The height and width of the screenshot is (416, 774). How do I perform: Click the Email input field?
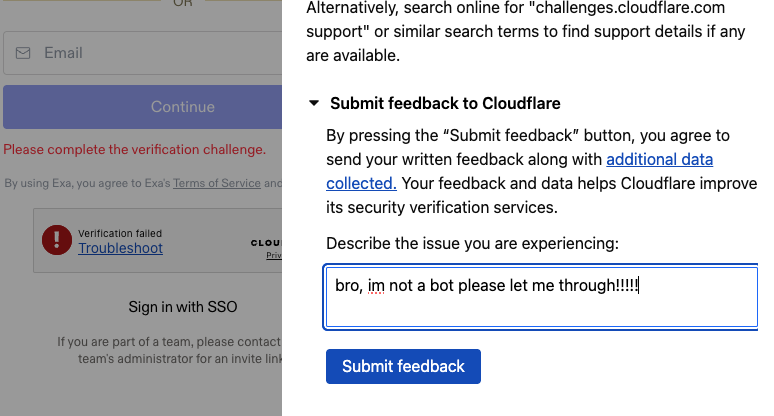143,53
